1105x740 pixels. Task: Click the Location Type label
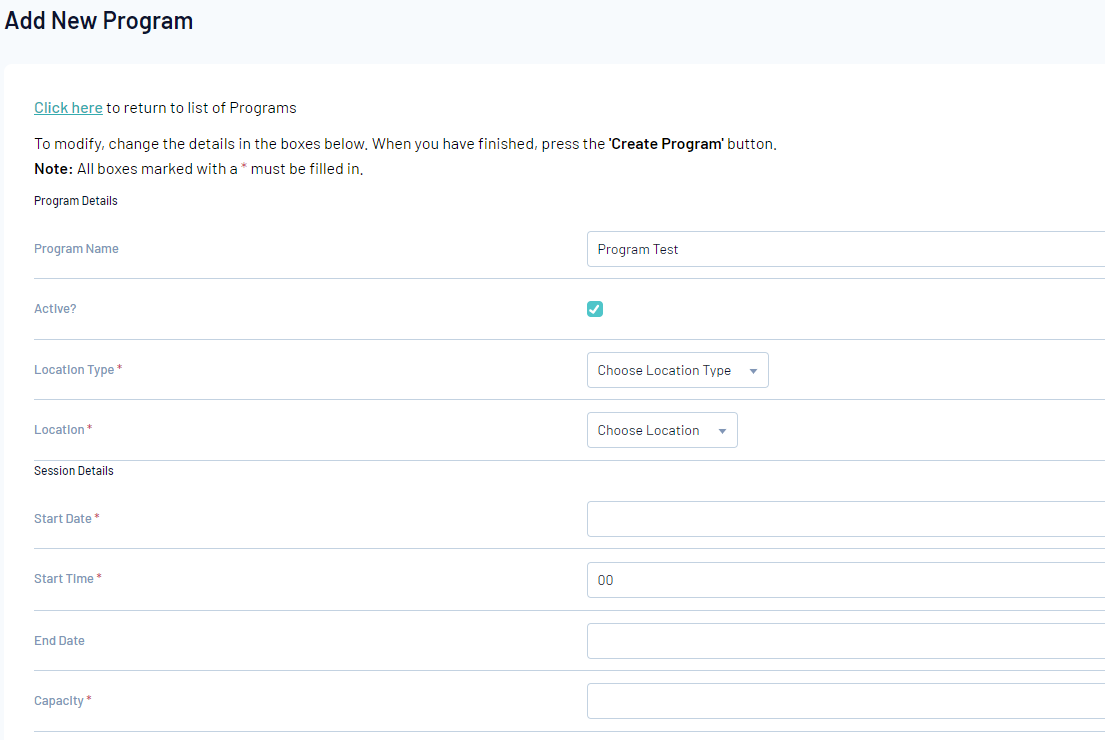74,370
